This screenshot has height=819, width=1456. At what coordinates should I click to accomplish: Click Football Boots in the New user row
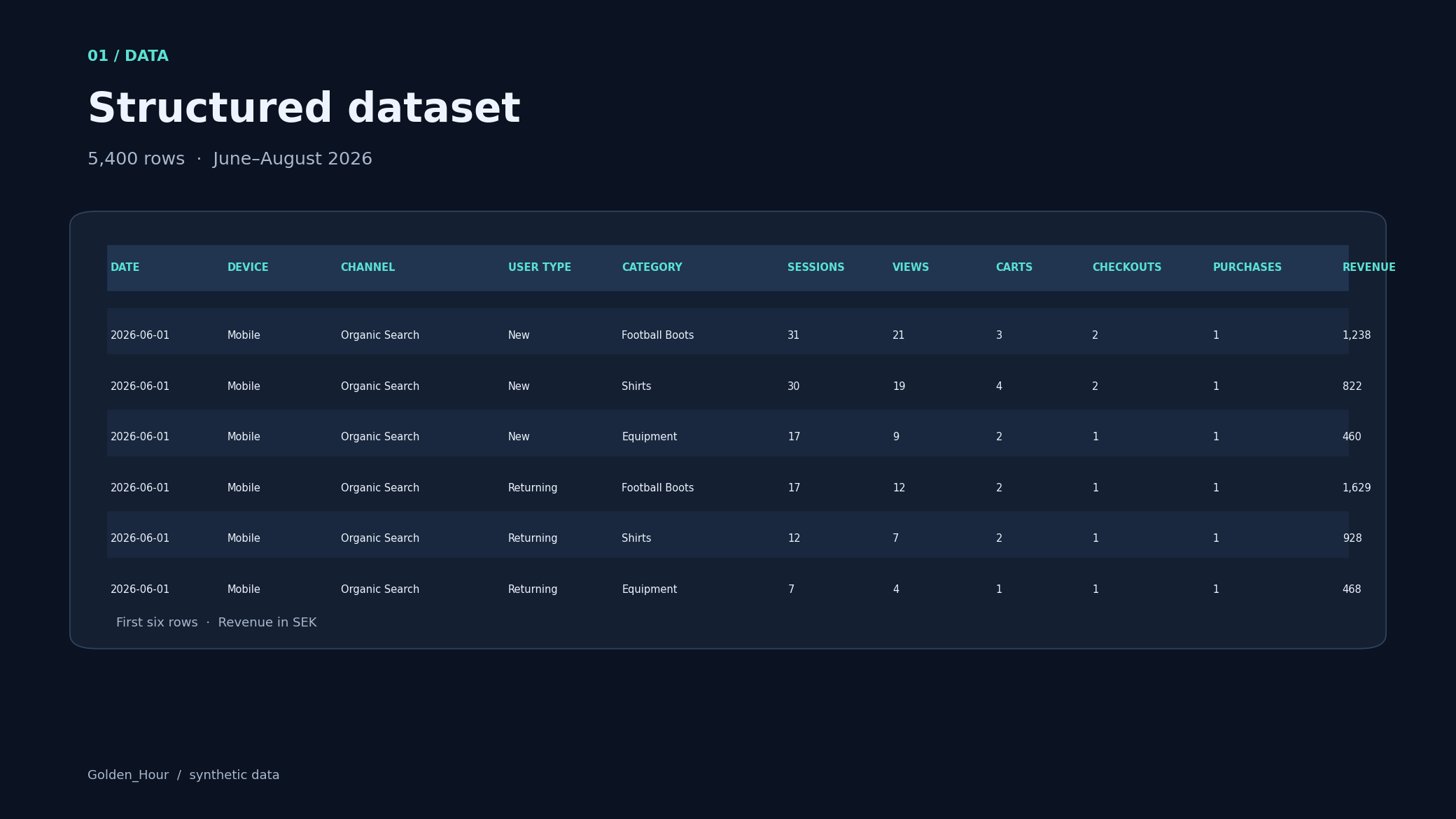(x=657, y=335)
